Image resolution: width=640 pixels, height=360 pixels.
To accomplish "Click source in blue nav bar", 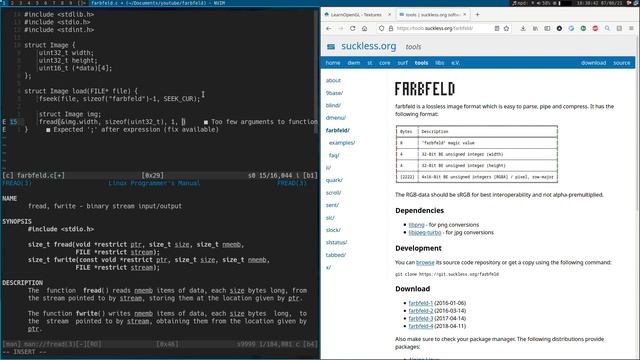I will [621, 63].
